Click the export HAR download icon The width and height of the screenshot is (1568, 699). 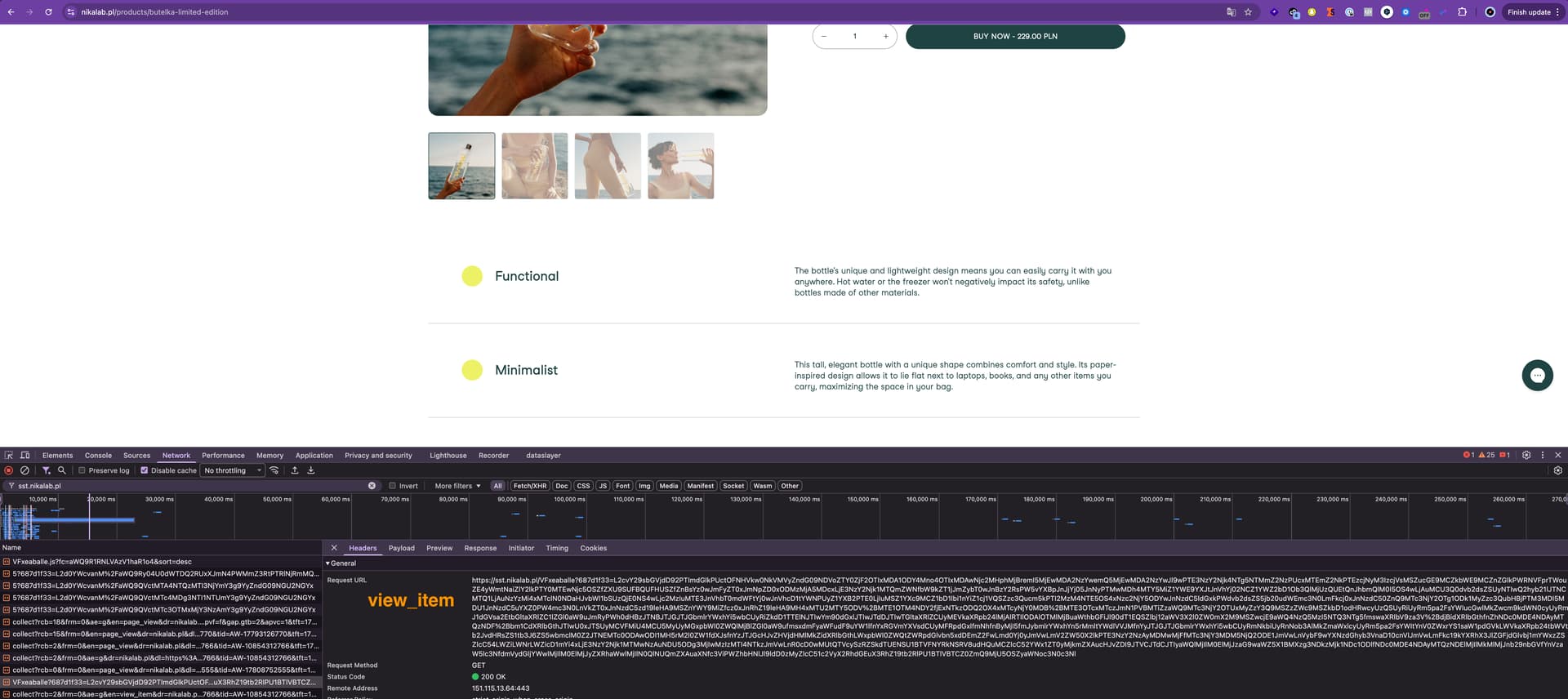click(x=310, y=470)
